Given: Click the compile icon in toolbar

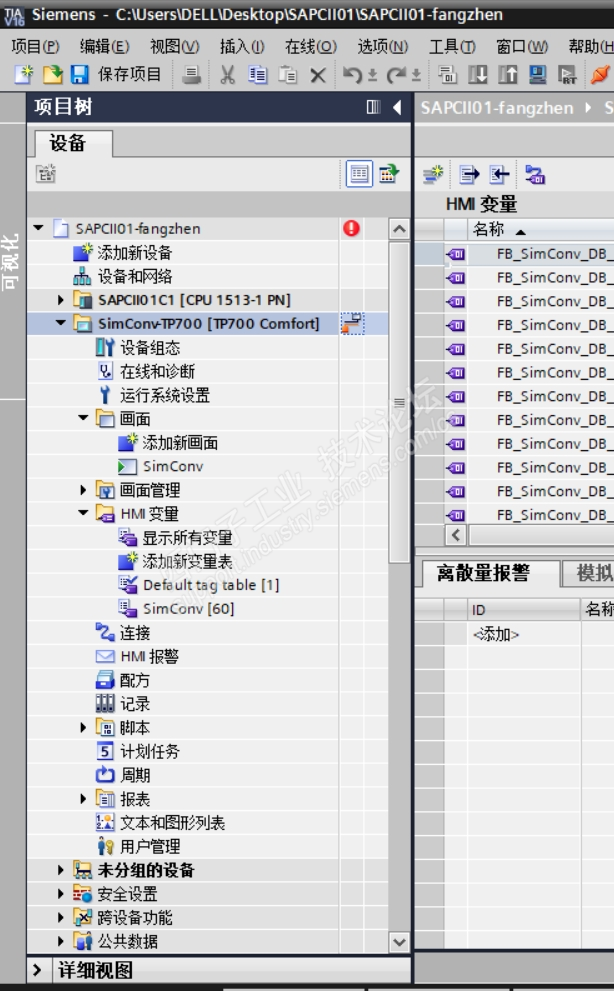Looking at the screenshot, I should (448, 75).
